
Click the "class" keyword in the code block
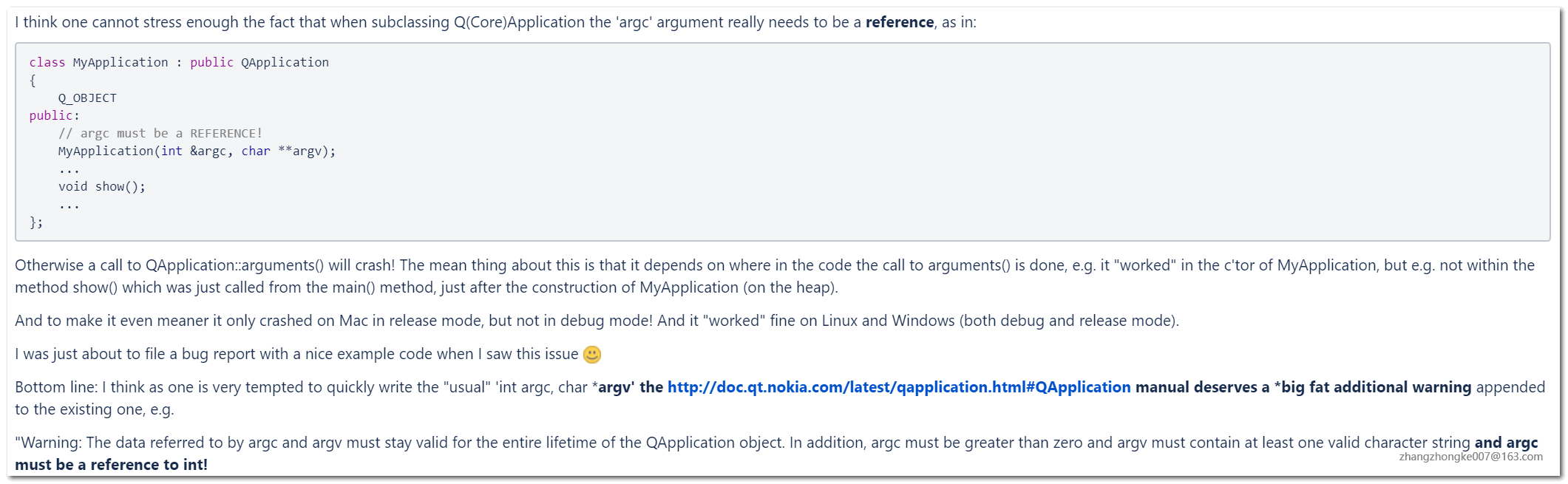tap(47, 63)
